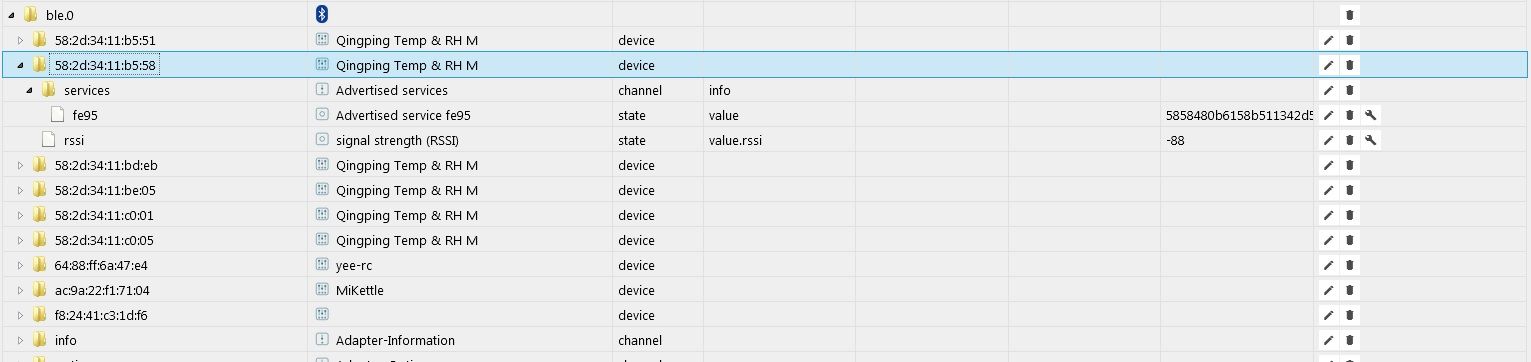Edit the rssi state with pencil

[x=1329, y=140]
